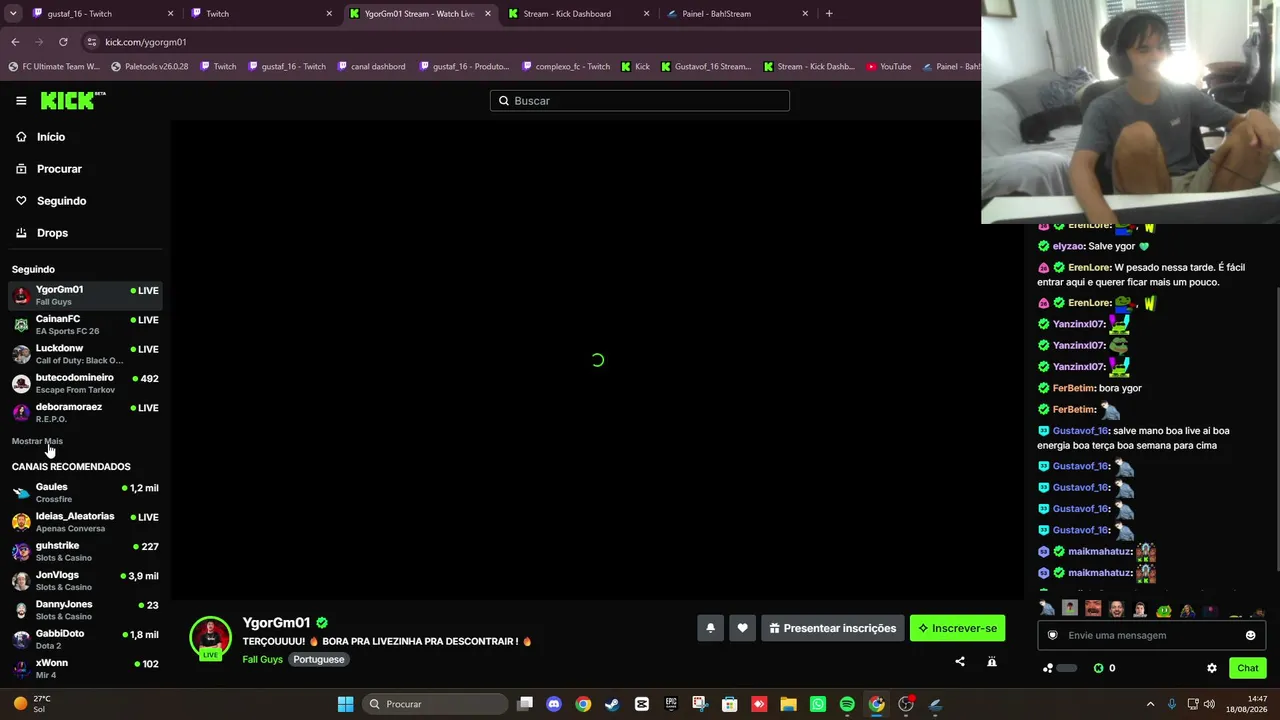The image size is (1280, 720).
Task: Toggle notification bell for YgorGm01
Action: [710, 628]
